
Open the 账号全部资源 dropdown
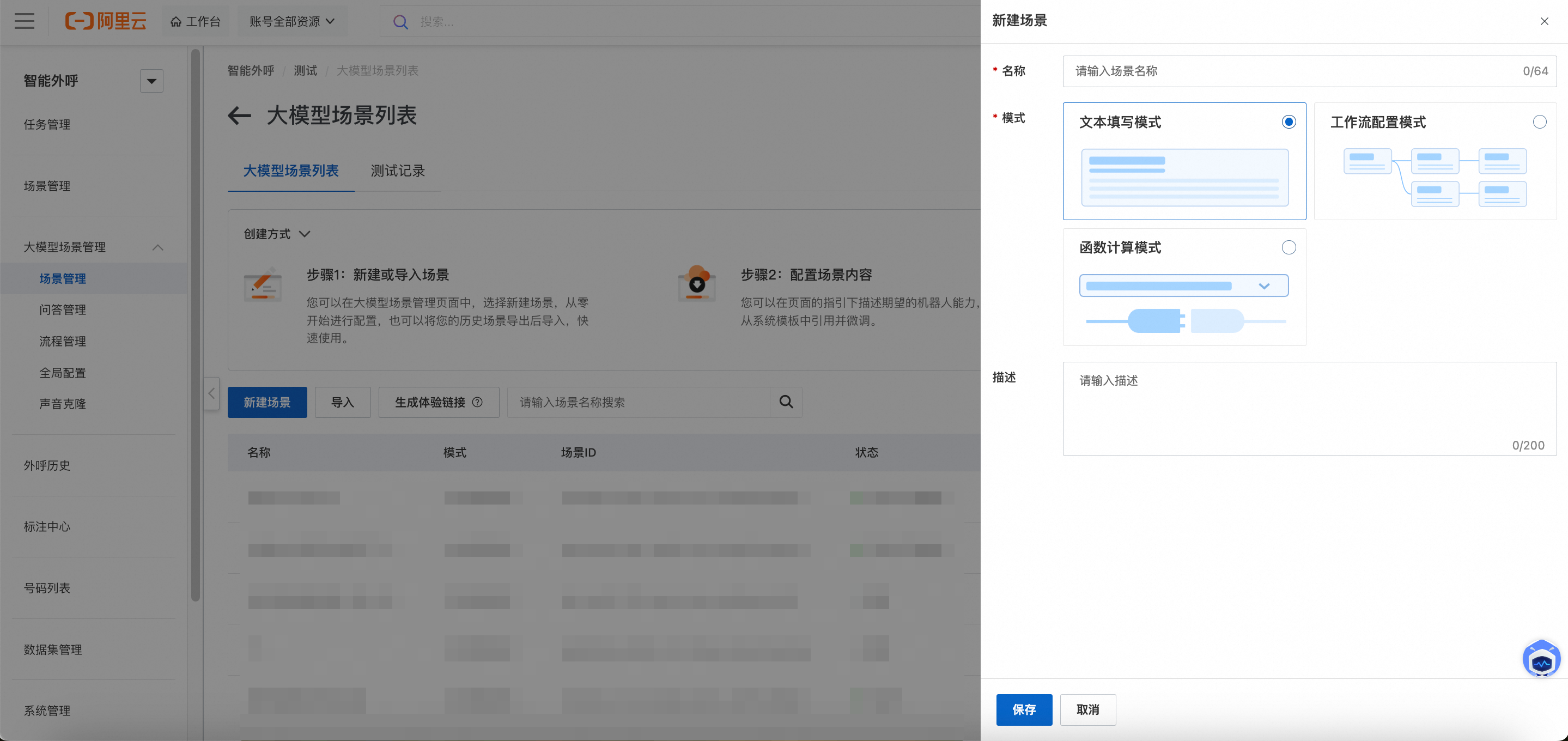pos(292,21)
